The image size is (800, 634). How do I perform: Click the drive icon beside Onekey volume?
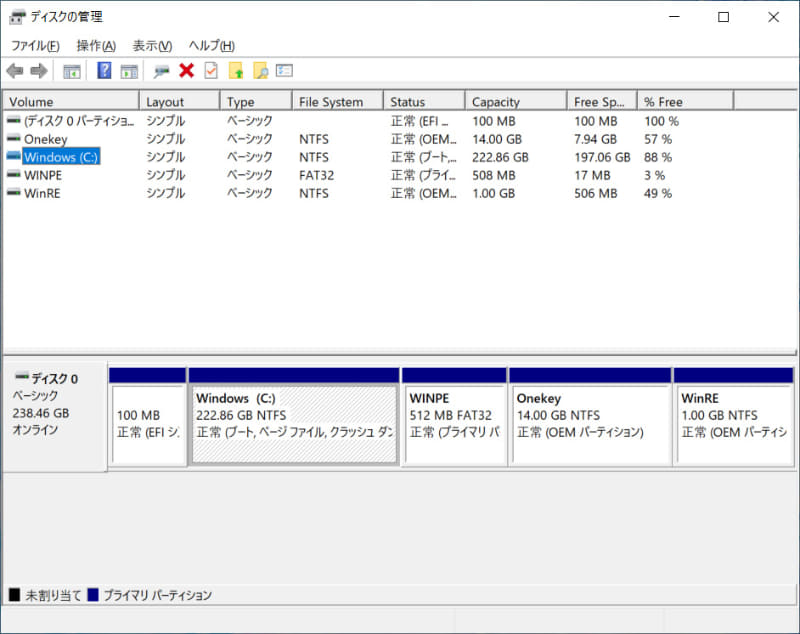point(14,138)
